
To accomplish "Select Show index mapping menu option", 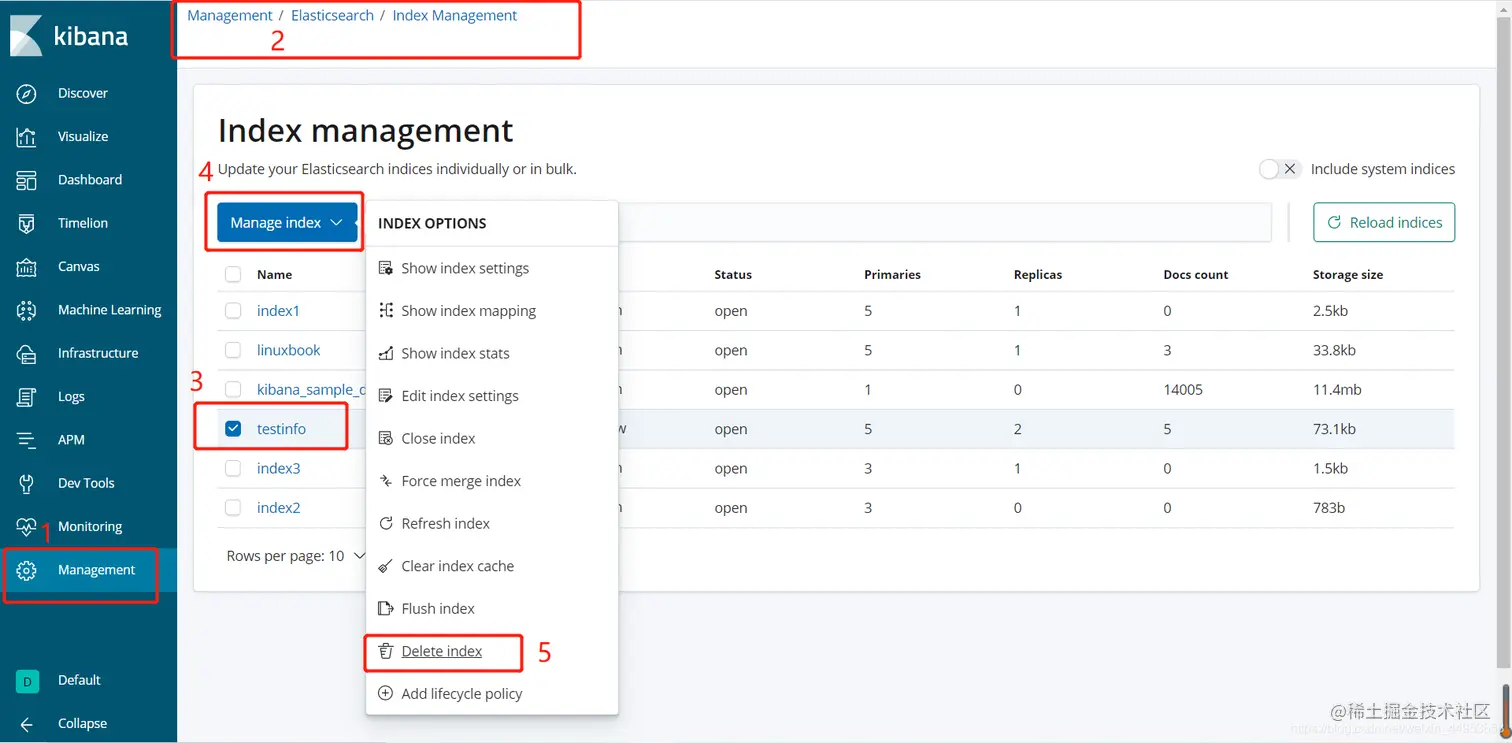I will tap(492, 311).
